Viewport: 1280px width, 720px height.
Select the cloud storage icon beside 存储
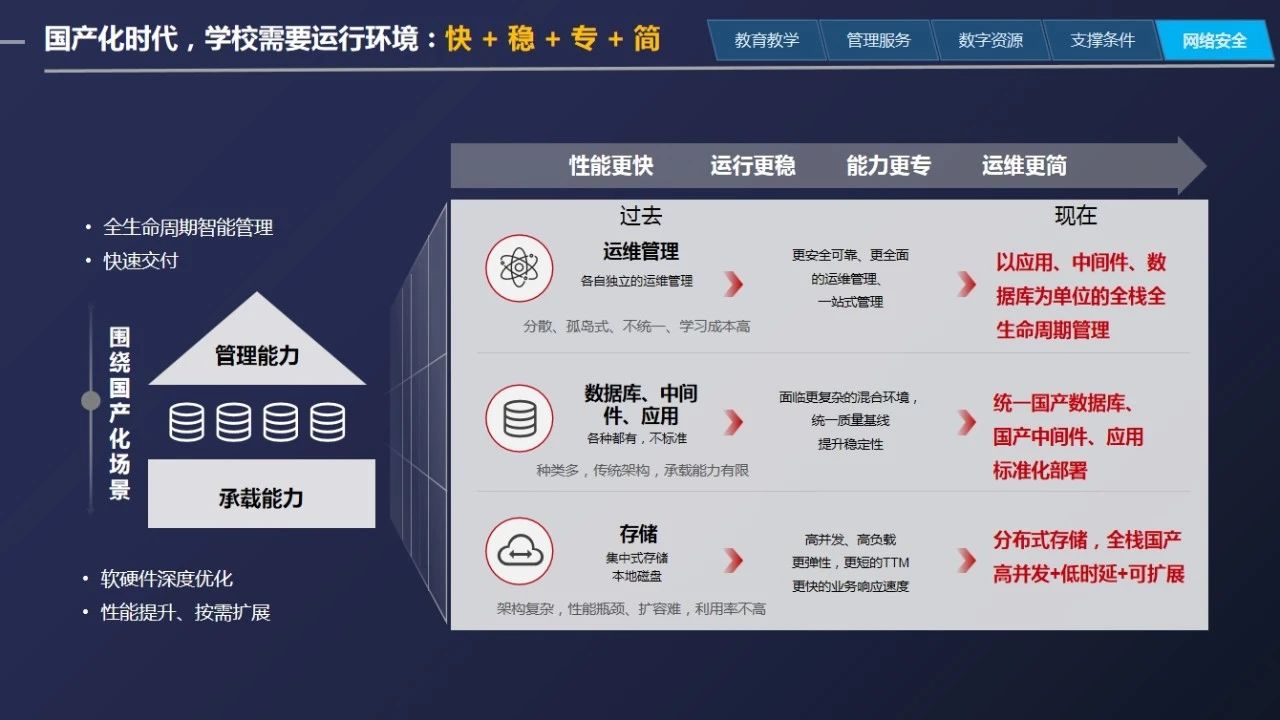coord(519,551)
